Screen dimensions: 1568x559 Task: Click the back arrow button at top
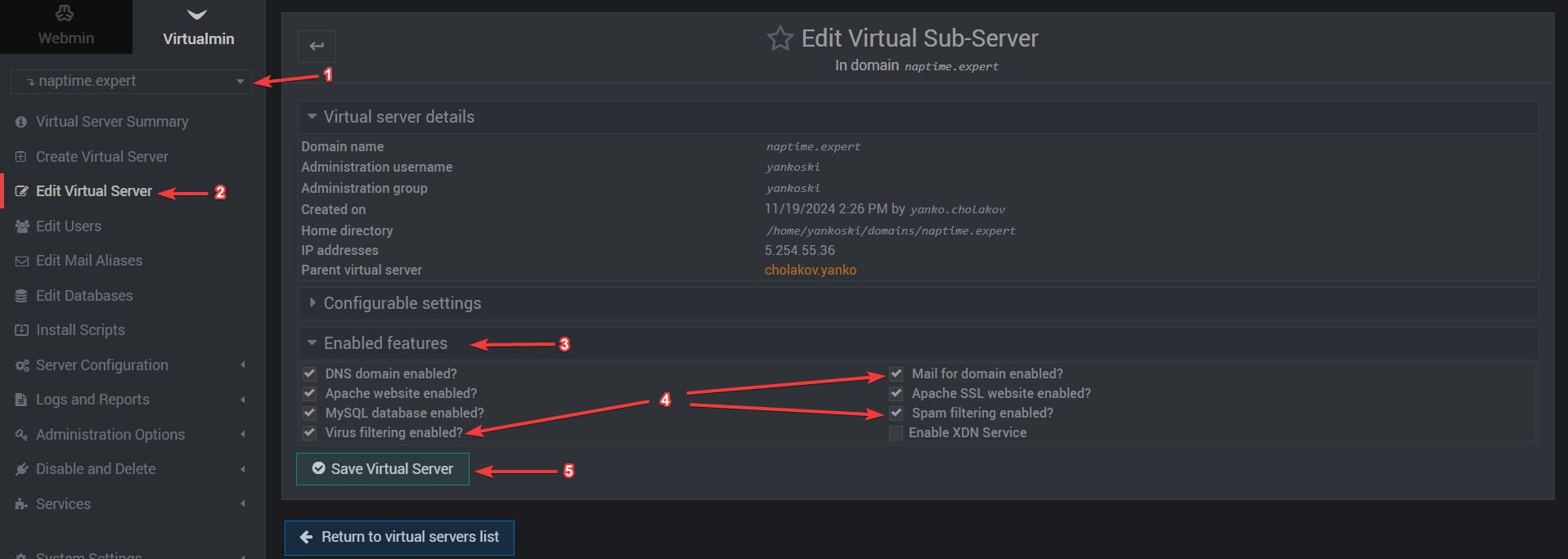[x=317, y=47]
